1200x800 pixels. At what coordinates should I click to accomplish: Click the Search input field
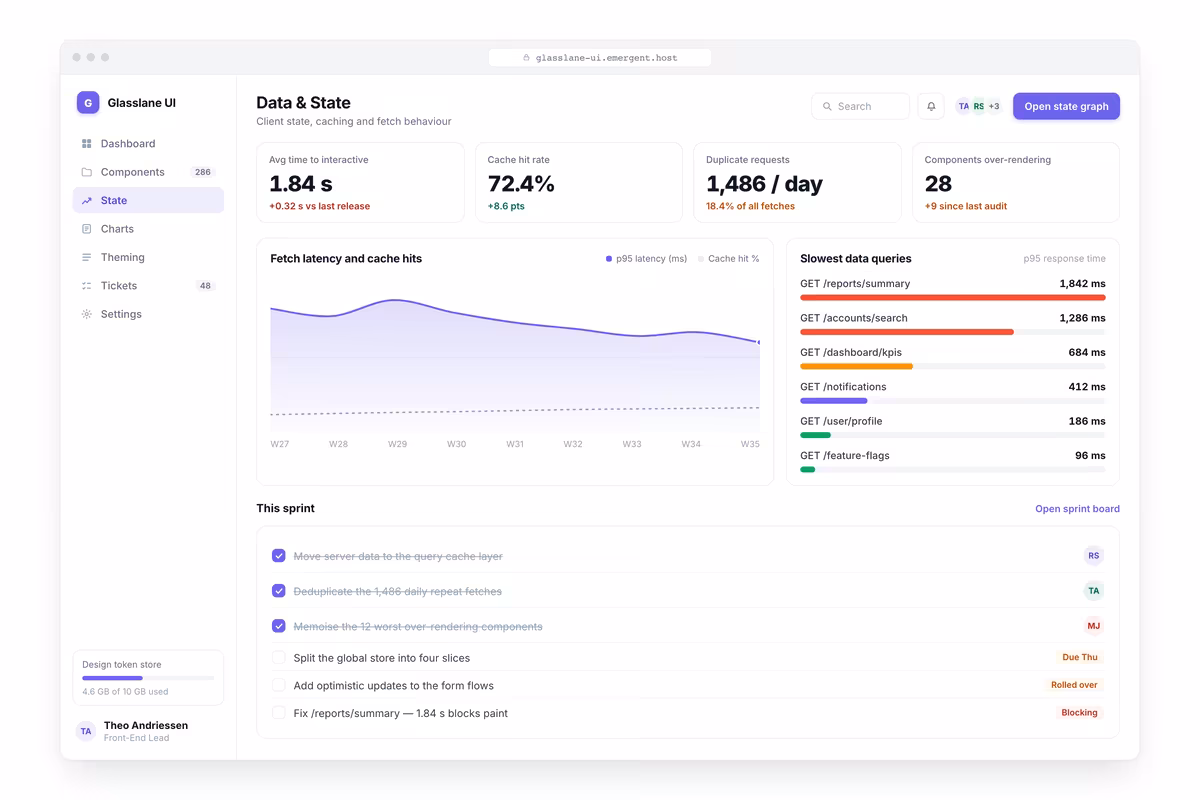click(860, 106)
